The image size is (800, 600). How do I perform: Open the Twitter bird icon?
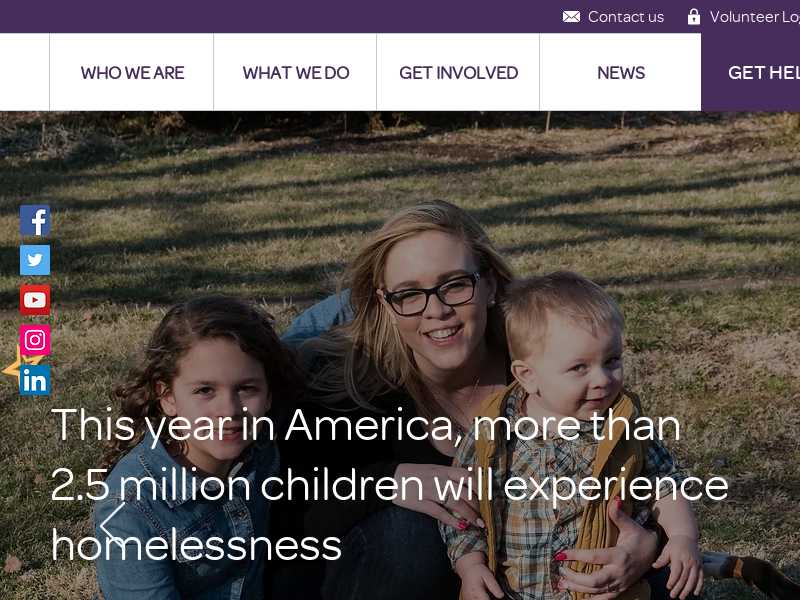35,260
